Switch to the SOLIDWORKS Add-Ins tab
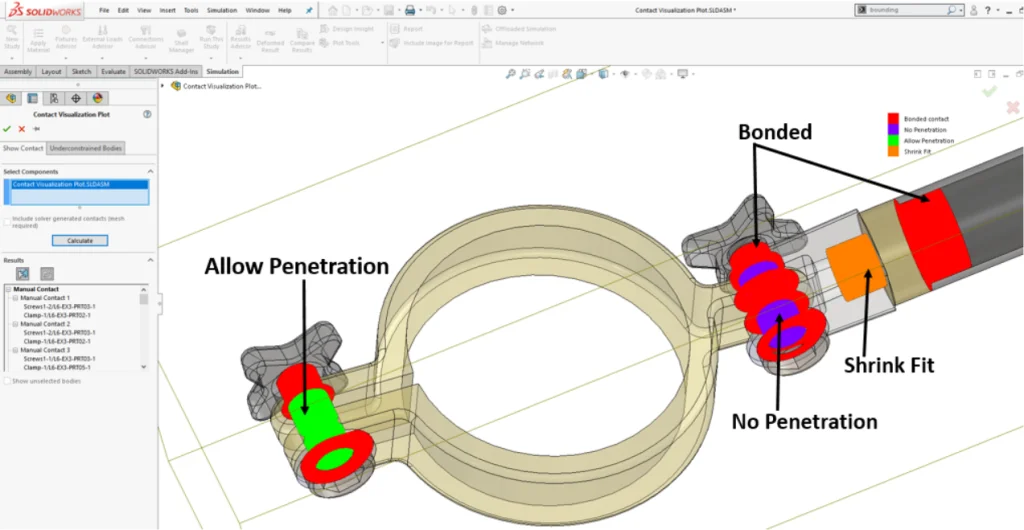Image resolution: width=1024 pixels, height=530 pixels. 166,71
